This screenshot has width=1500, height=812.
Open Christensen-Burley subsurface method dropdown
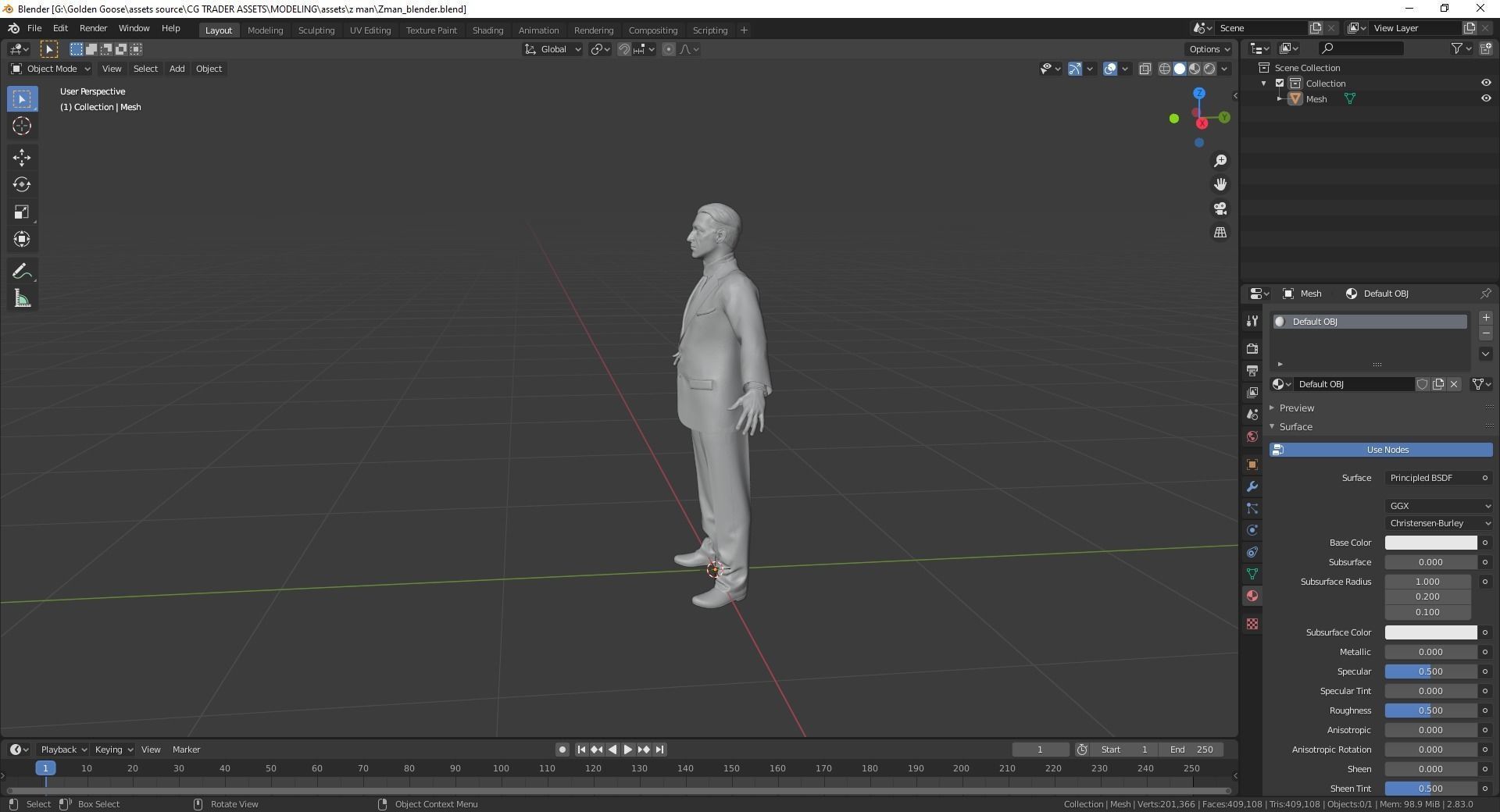pyautogui.click(x=1439, y=523)
